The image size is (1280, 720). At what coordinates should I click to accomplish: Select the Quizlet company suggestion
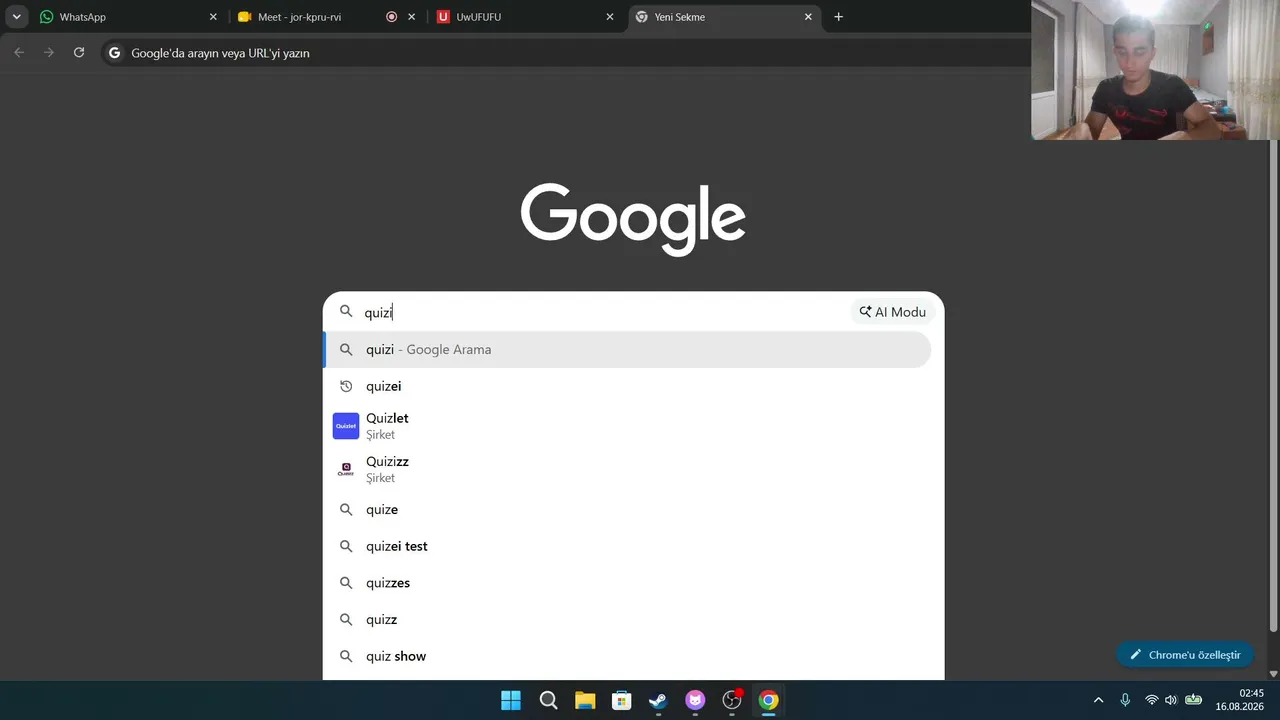pos(628,426)
